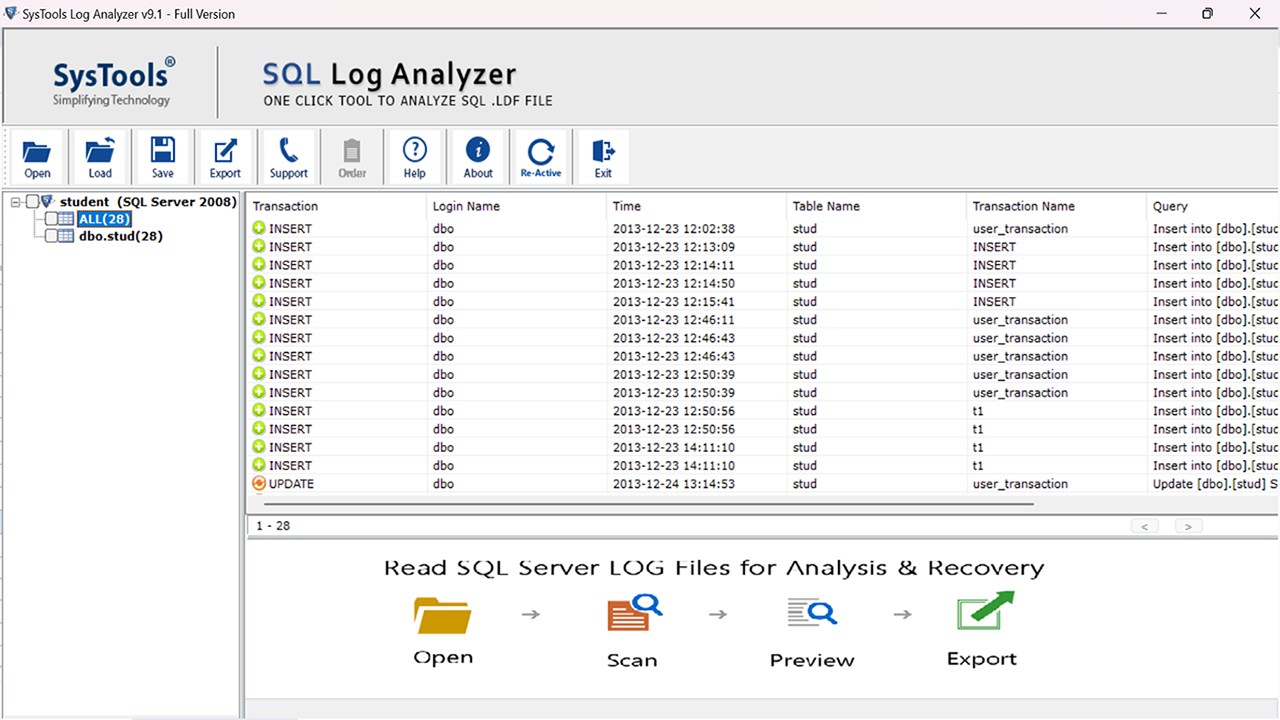Click table icon next to dbo.stud(28)

click(67, 236)
